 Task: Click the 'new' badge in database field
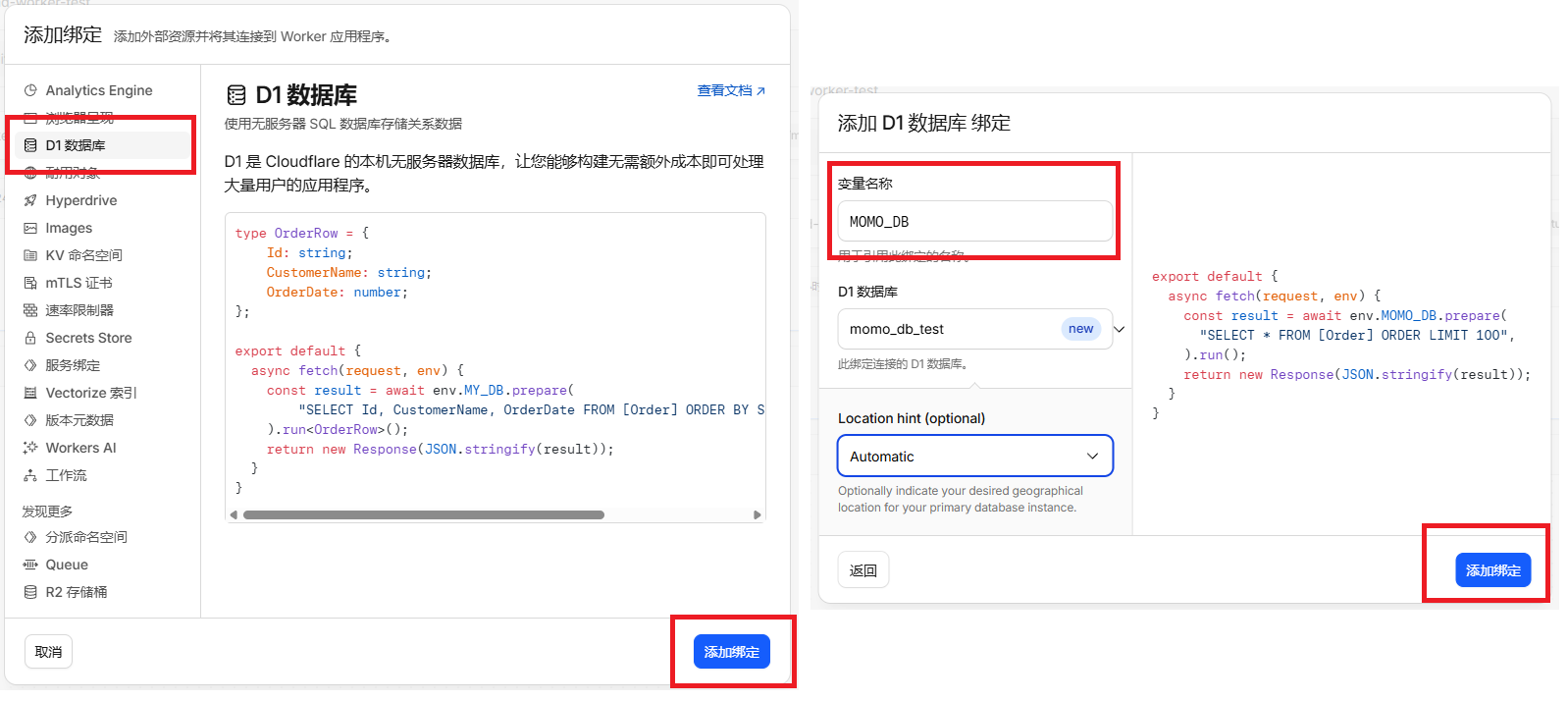(x=1080, y=329)
